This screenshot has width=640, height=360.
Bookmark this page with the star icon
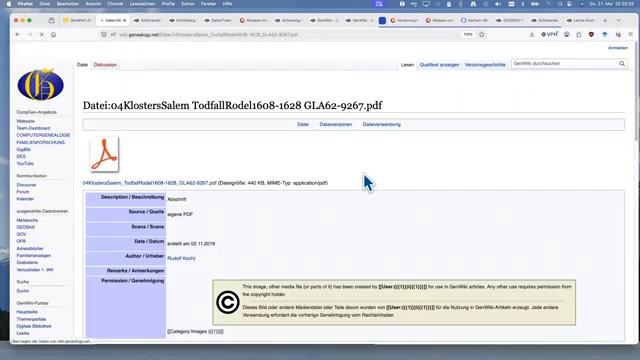coord(482,35)
